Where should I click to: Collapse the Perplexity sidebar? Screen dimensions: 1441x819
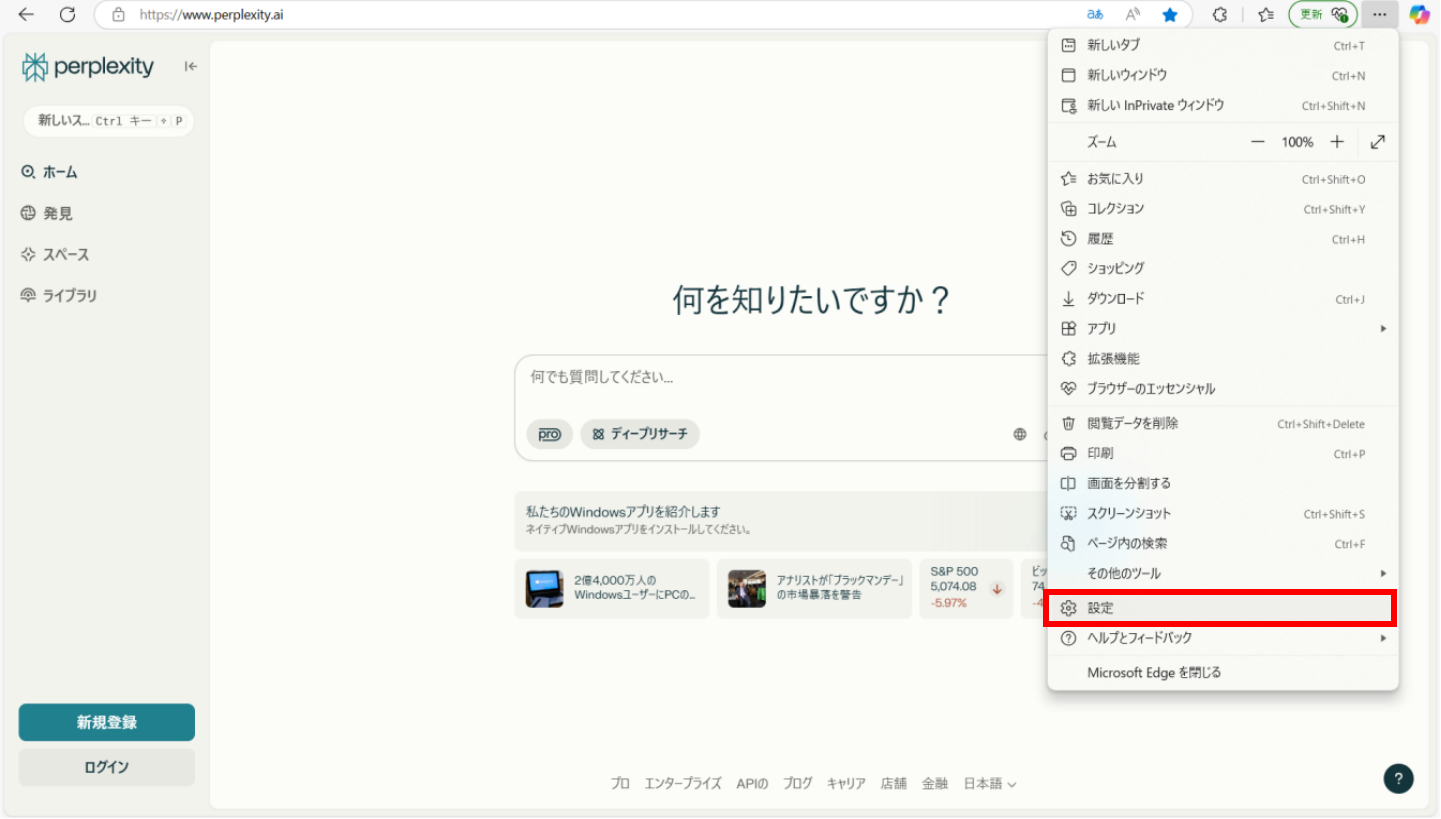(190, 67)
